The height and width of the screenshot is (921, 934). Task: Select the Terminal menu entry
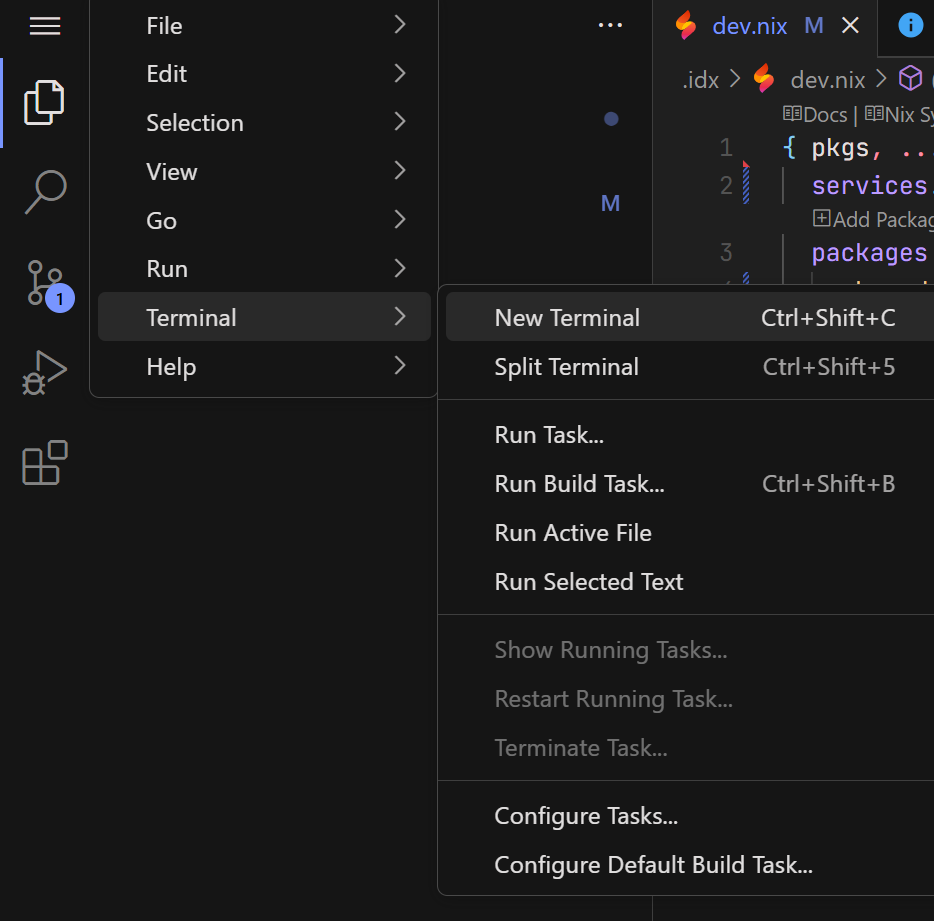click(264, 317)
